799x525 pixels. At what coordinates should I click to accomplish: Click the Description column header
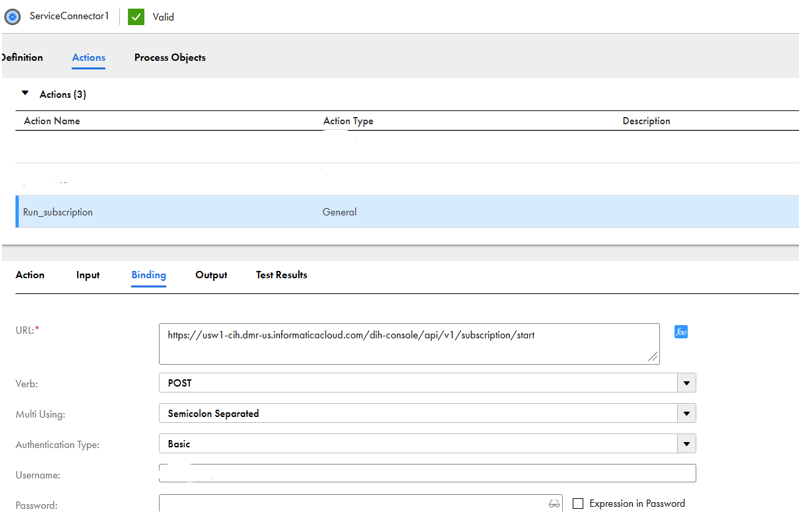(646, 121)
